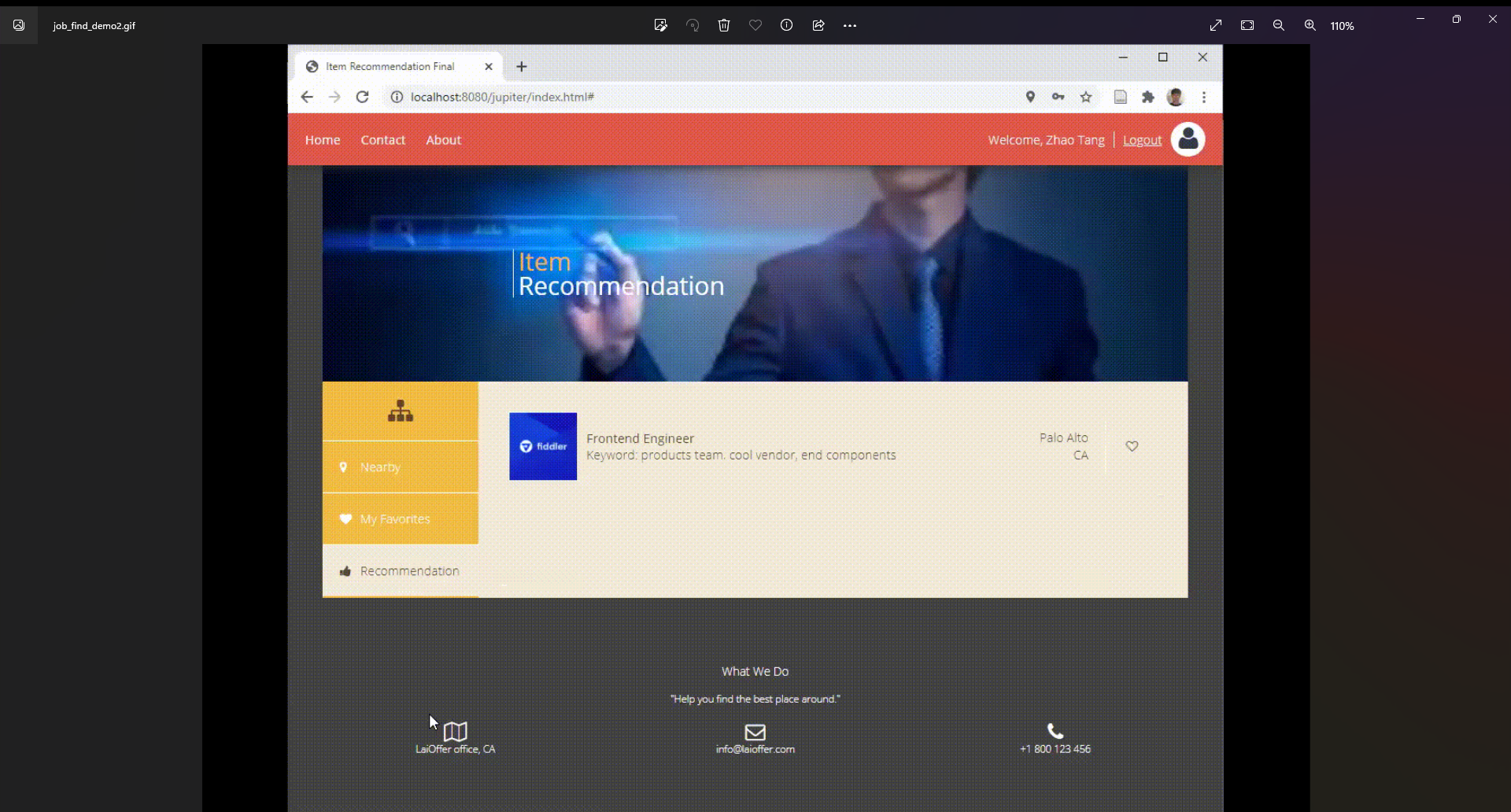Click the LaiOffer office, CA text
Image resolution: width=1511 pixels, height=812 pixels.
456,749
